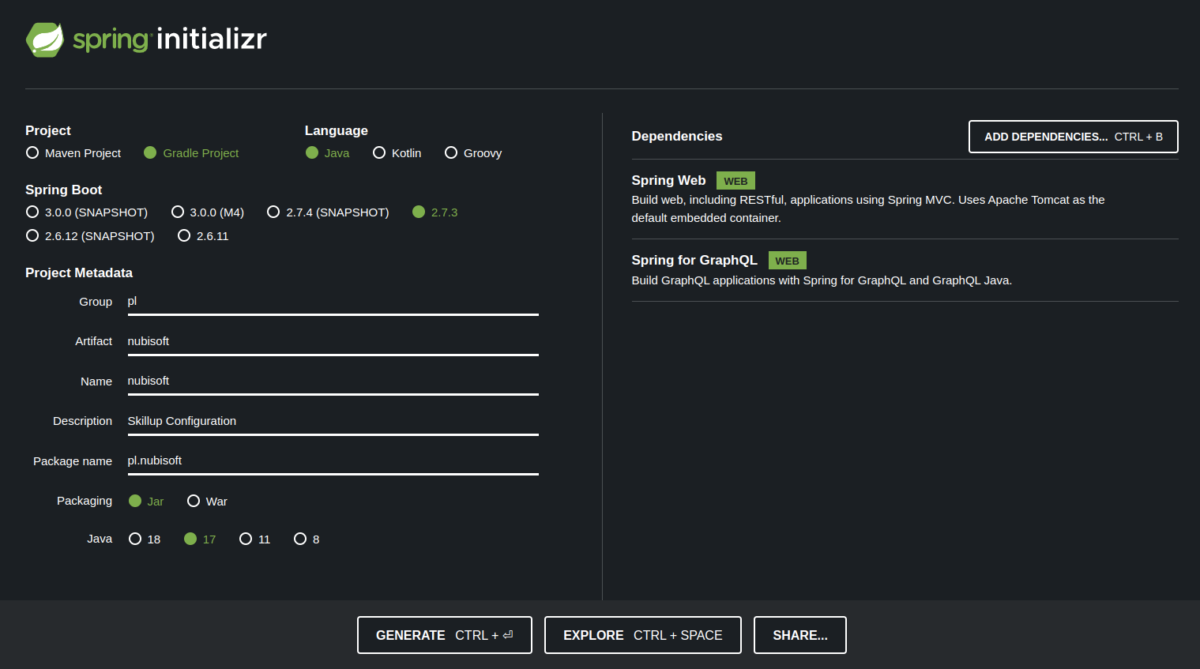Choose Kotlin as the language
This screenshot has width=1200, height=669.
click(x=380, y=153)
